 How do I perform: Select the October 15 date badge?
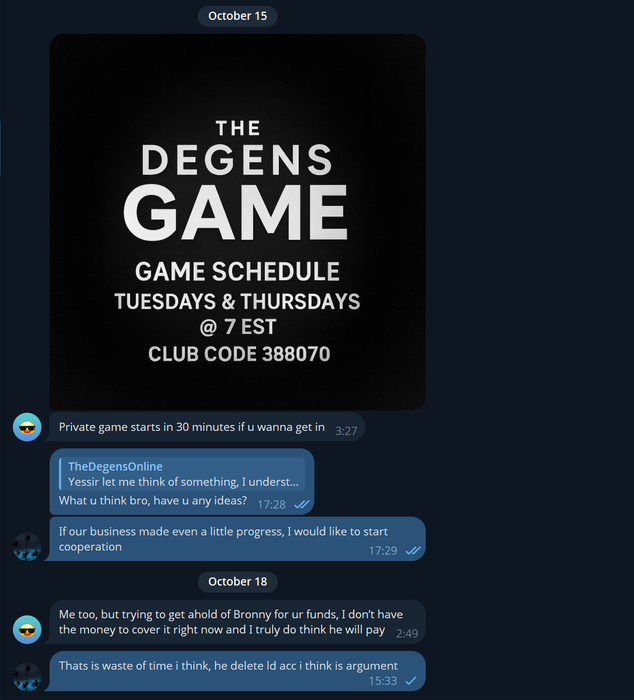pos(238,16)
